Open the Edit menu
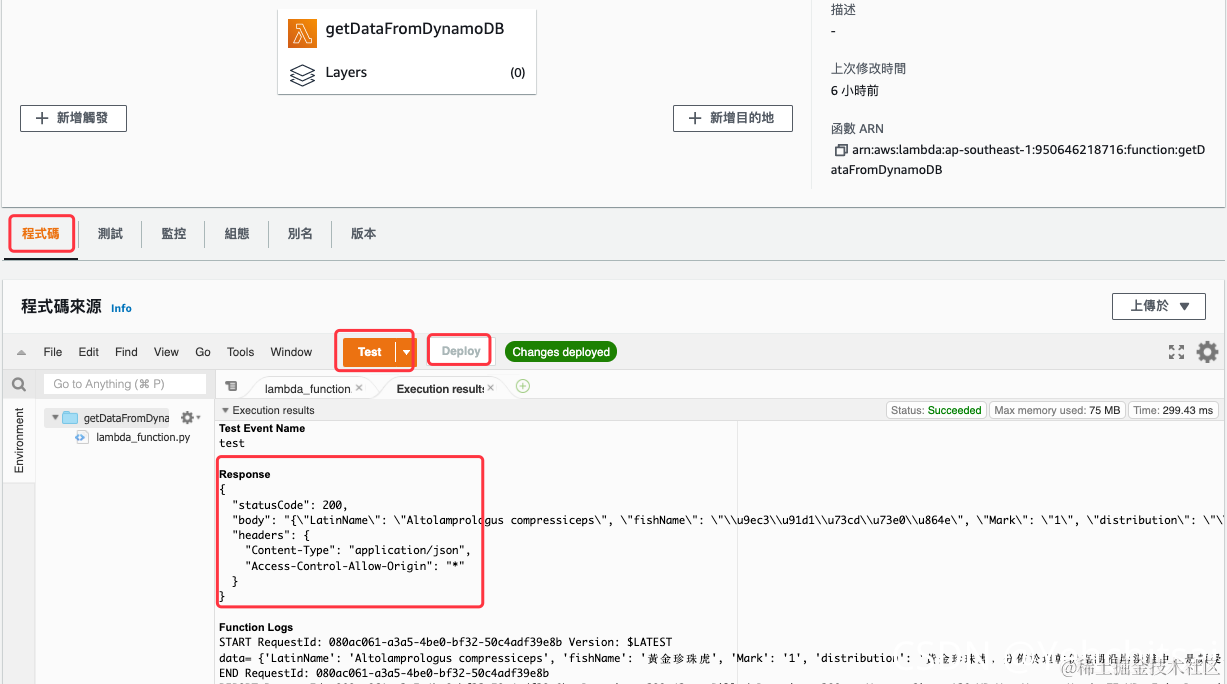This screenshot has height=684, width=1227. click(89, 352)
